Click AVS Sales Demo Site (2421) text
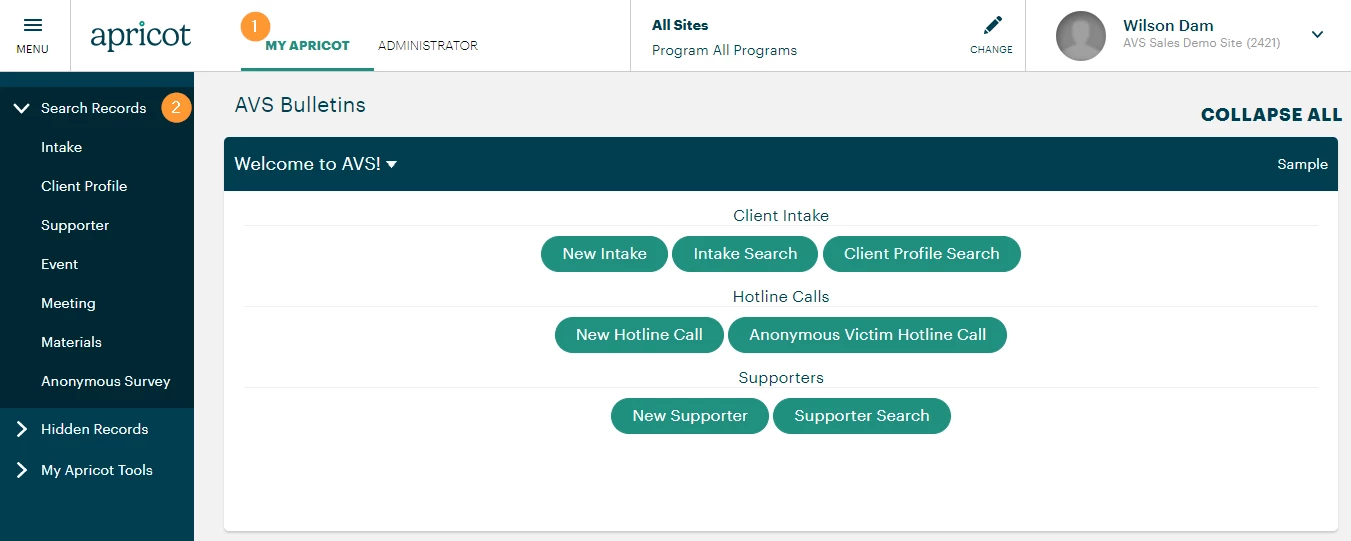The width and height of the screenshot is (1351, 541). tap(1201, 43)
